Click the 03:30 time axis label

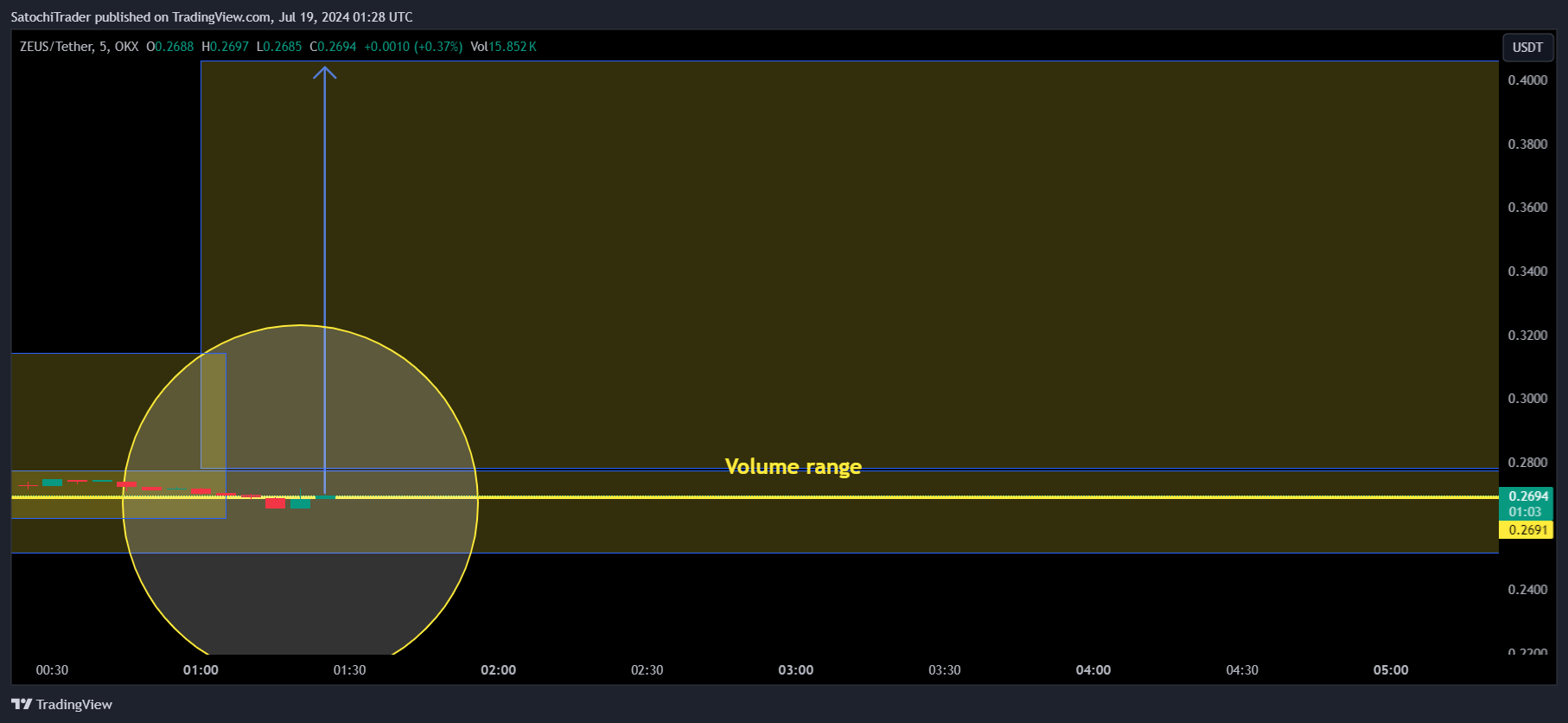tap(944, 670)
